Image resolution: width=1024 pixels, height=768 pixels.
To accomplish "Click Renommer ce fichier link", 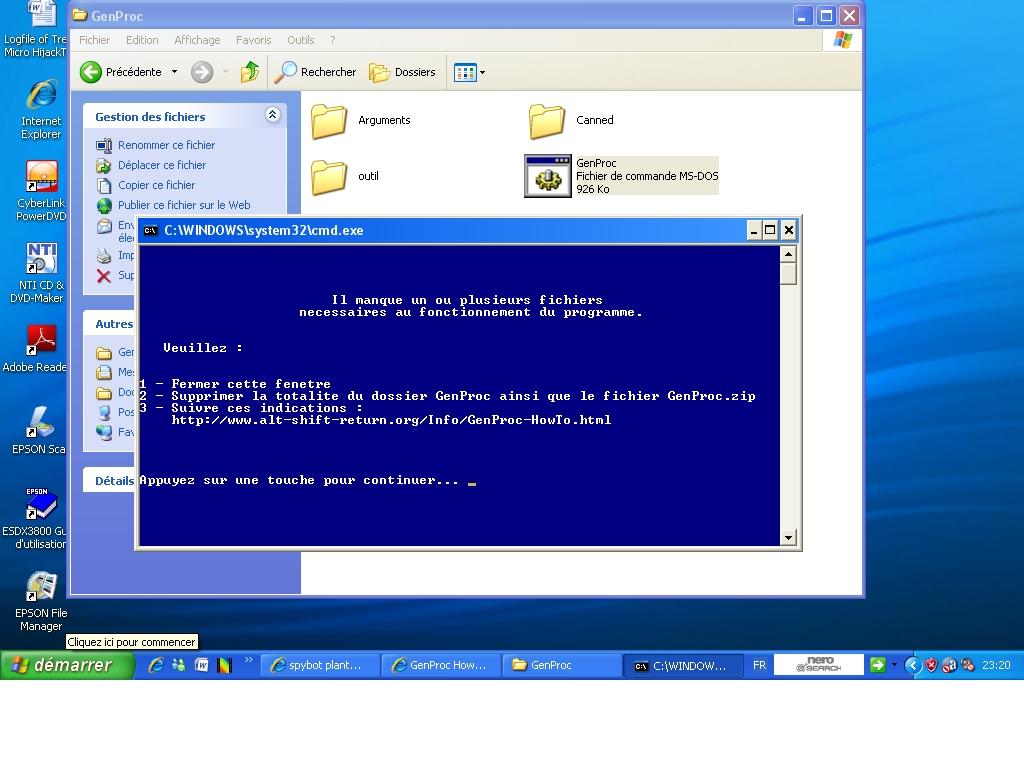I will (x=166, y=145).
